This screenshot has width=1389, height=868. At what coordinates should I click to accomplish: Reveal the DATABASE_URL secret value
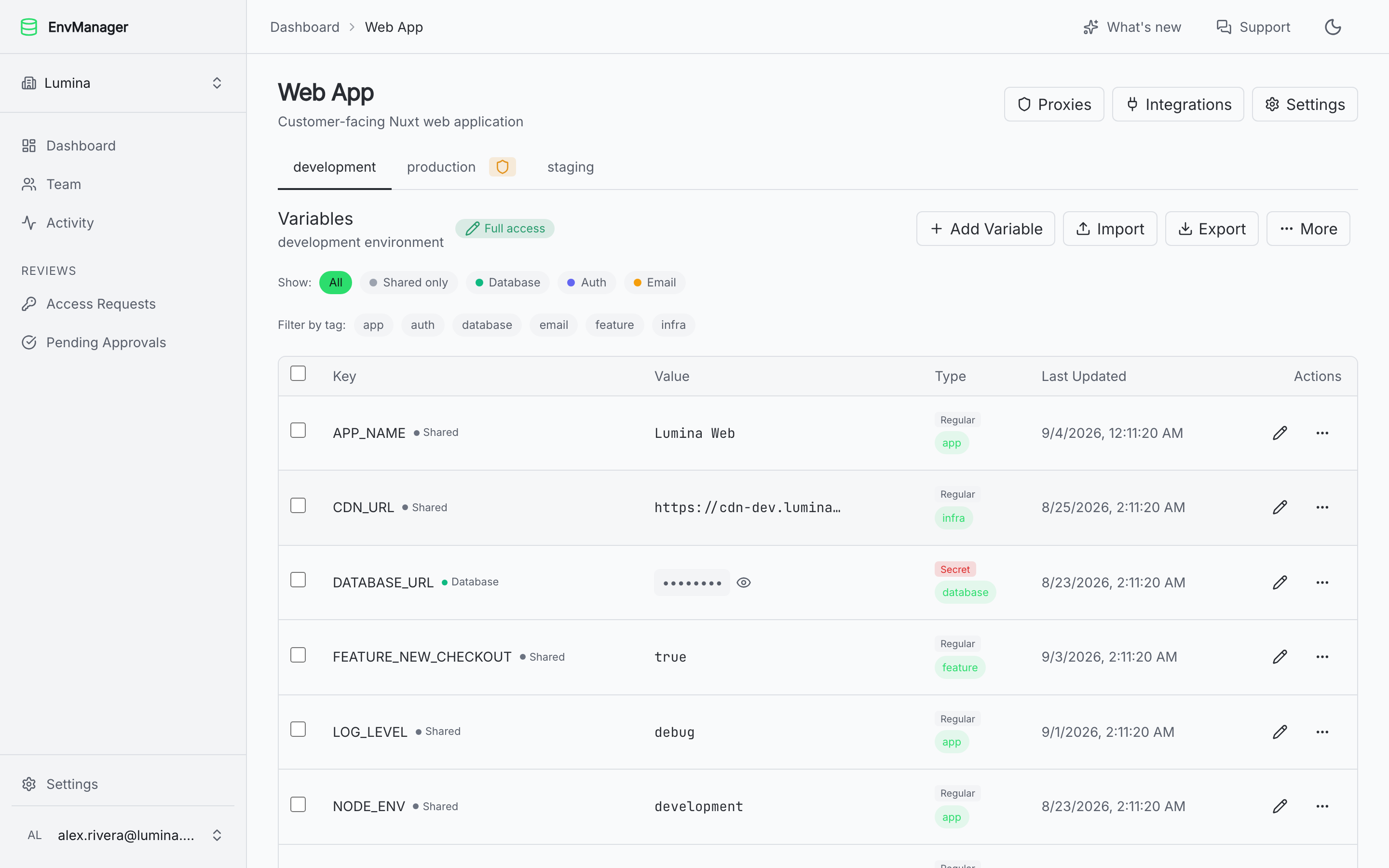tap(744, 583)
